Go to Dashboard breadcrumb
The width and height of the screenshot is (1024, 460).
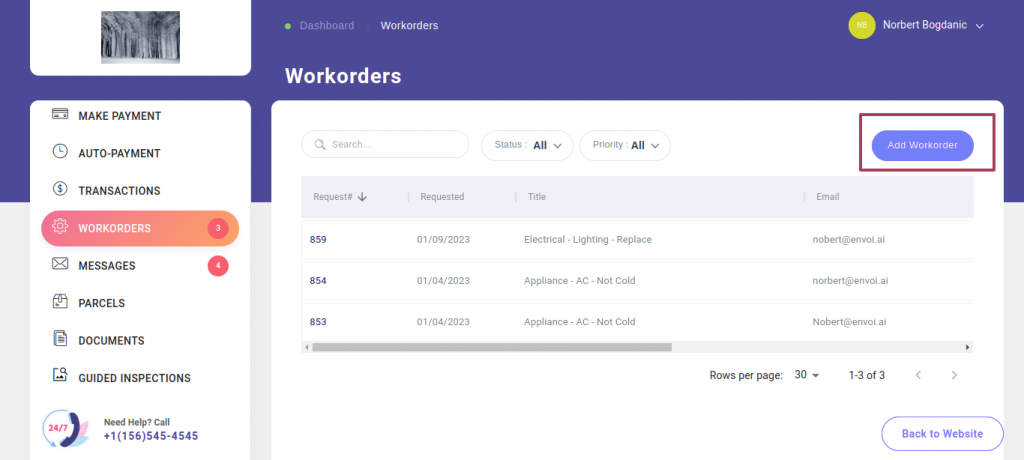pos(326,26)
